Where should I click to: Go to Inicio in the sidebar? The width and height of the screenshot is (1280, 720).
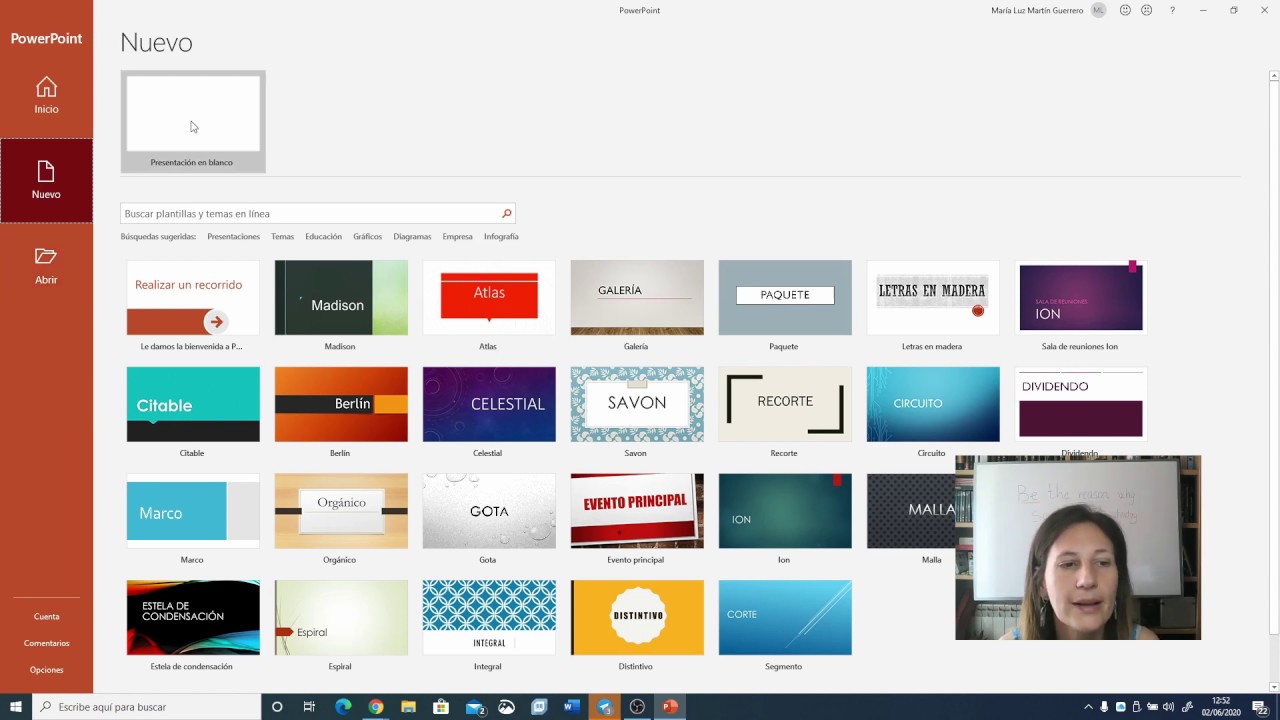click(x=46, y=96)
